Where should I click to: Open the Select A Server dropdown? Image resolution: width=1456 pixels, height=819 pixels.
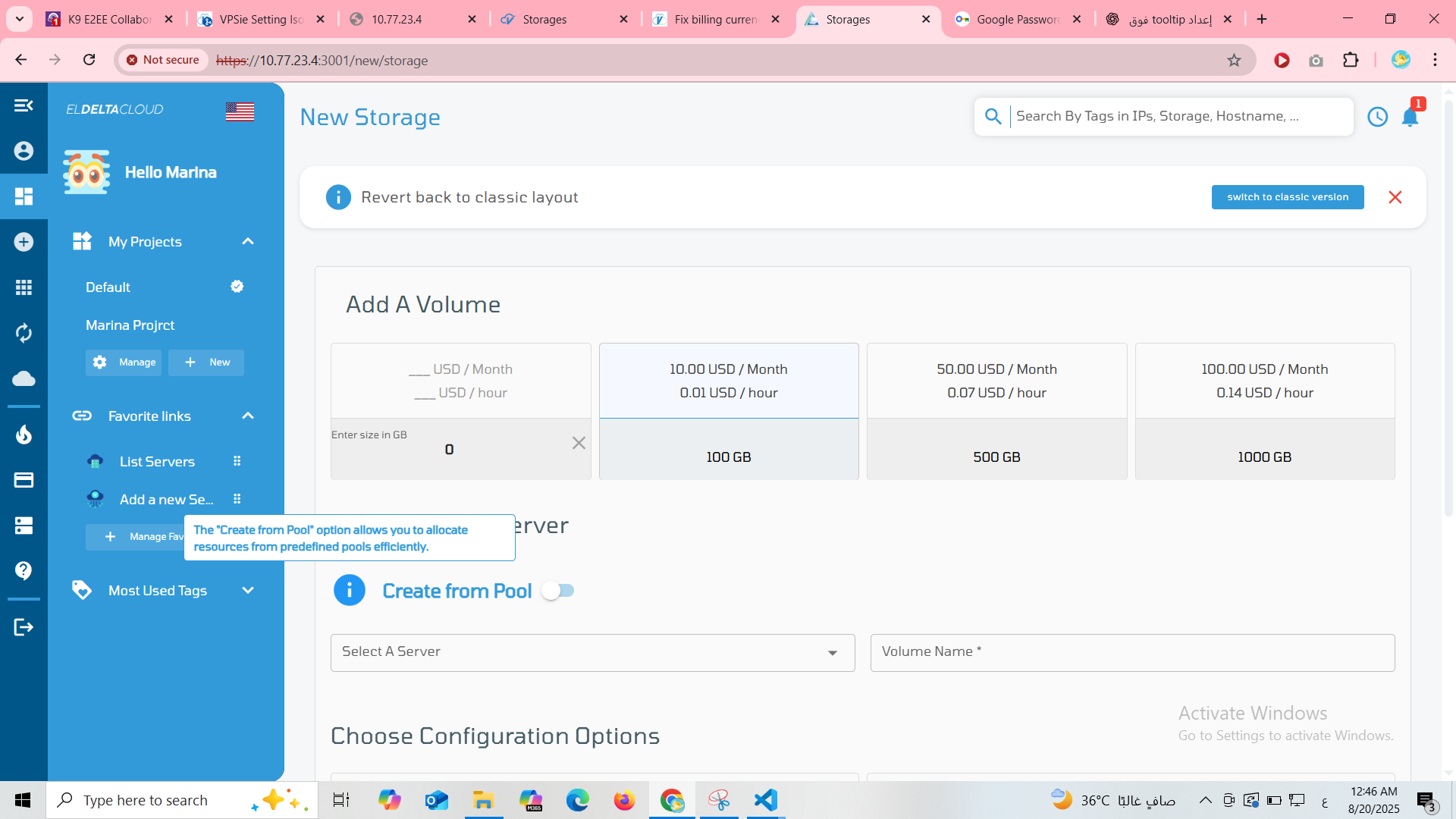pos(592,653)
